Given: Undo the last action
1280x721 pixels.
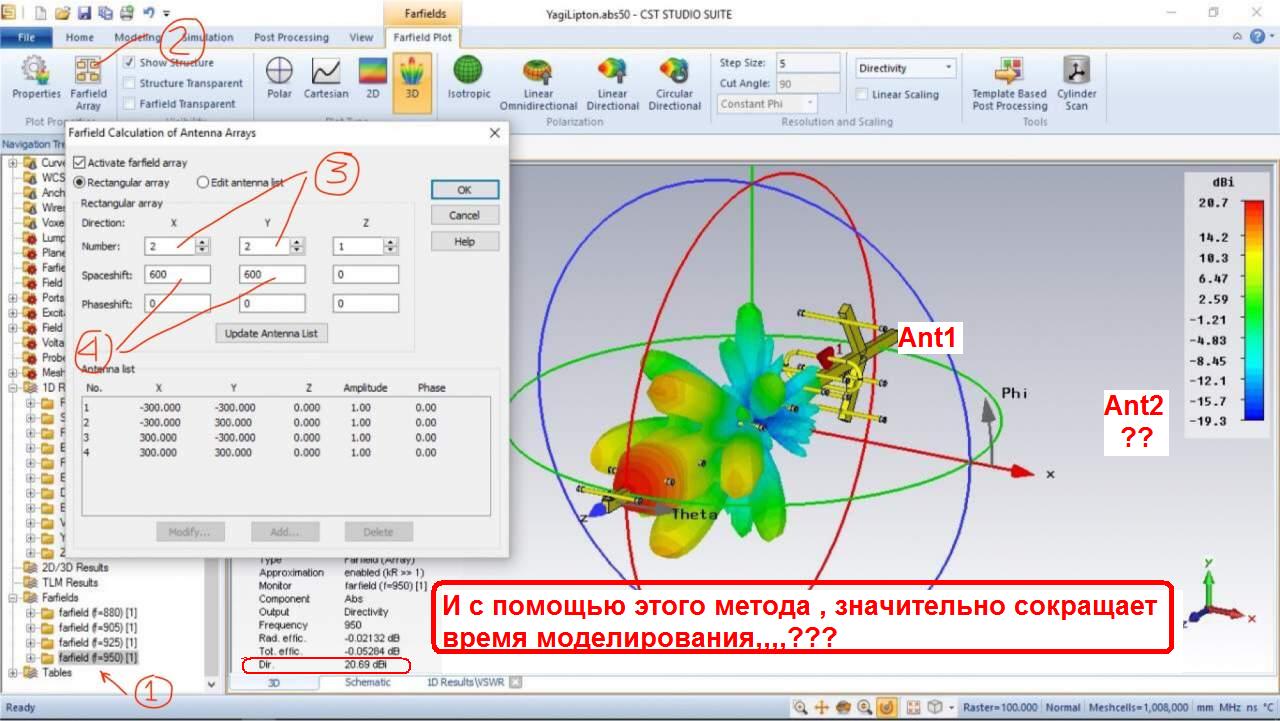Looking at the screenshot, I should click(148, 13).
